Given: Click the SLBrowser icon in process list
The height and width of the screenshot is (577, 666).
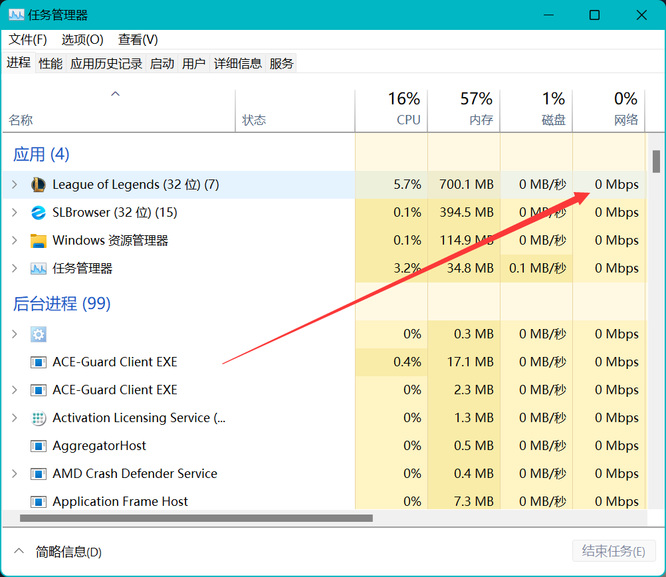Looking at the screenshot, I should (38, 213).
